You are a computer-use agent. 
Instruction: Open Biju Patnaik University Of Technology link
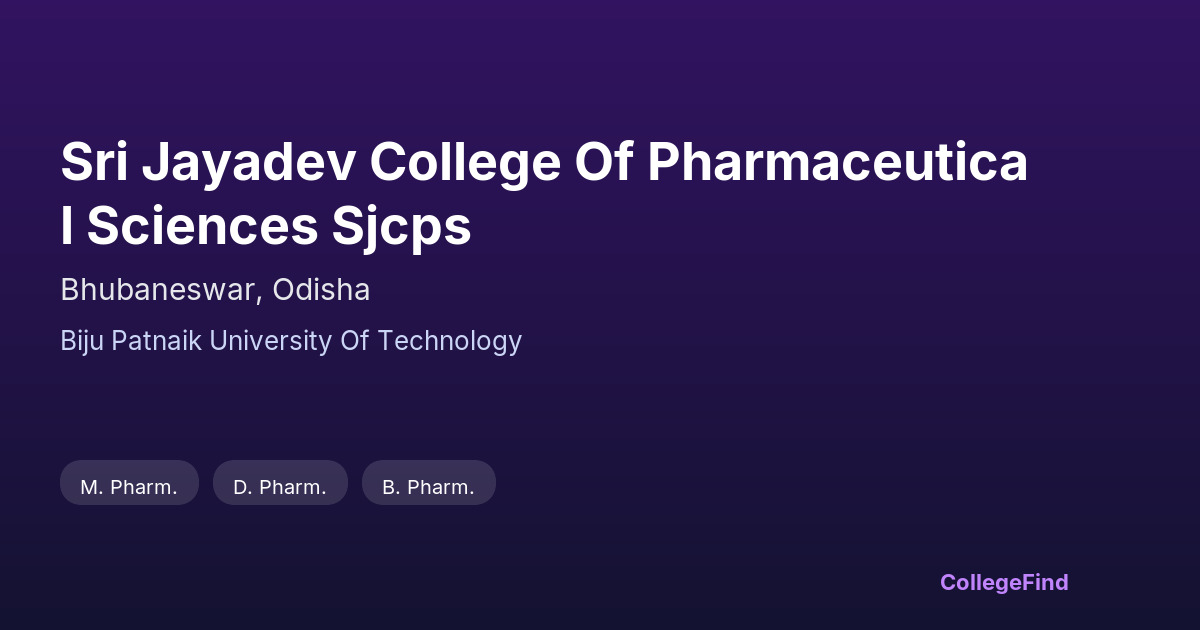tap(291, 341)
